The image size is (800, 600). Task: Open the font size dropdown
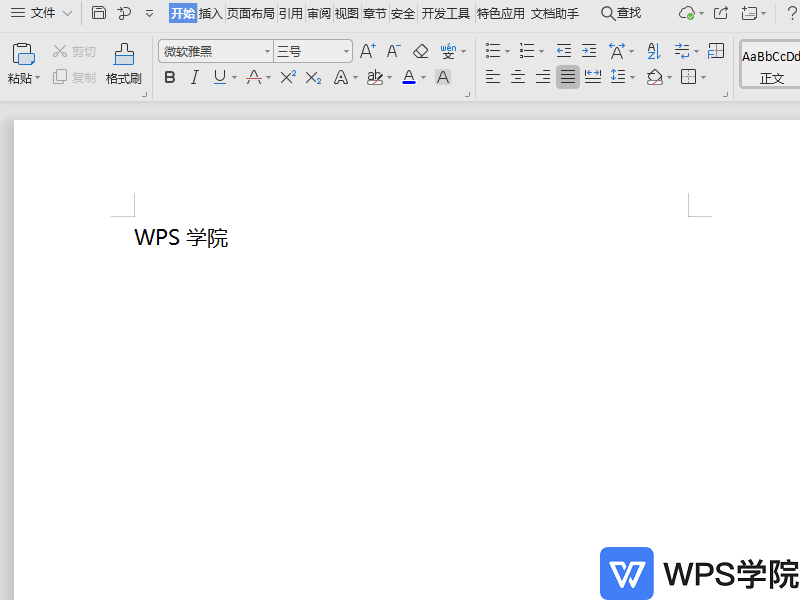pos(344,50)
